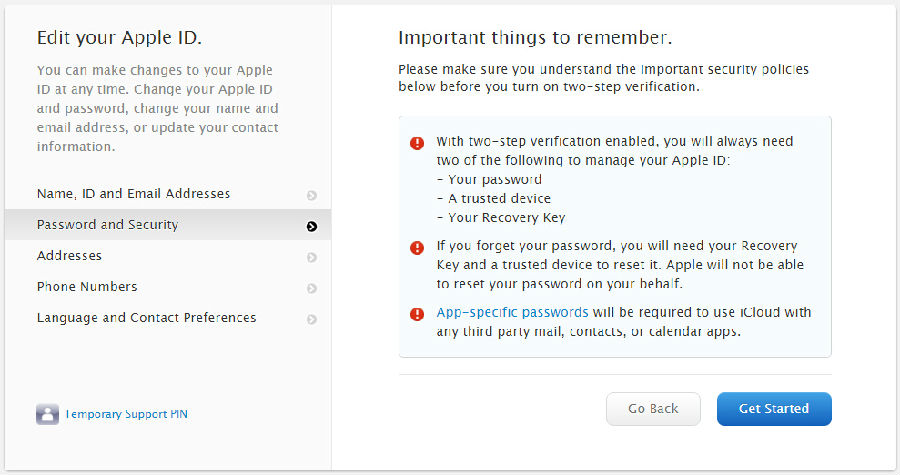
Task: Click the Get Started button
Action: pyautogui.click(x=774, y=409)
